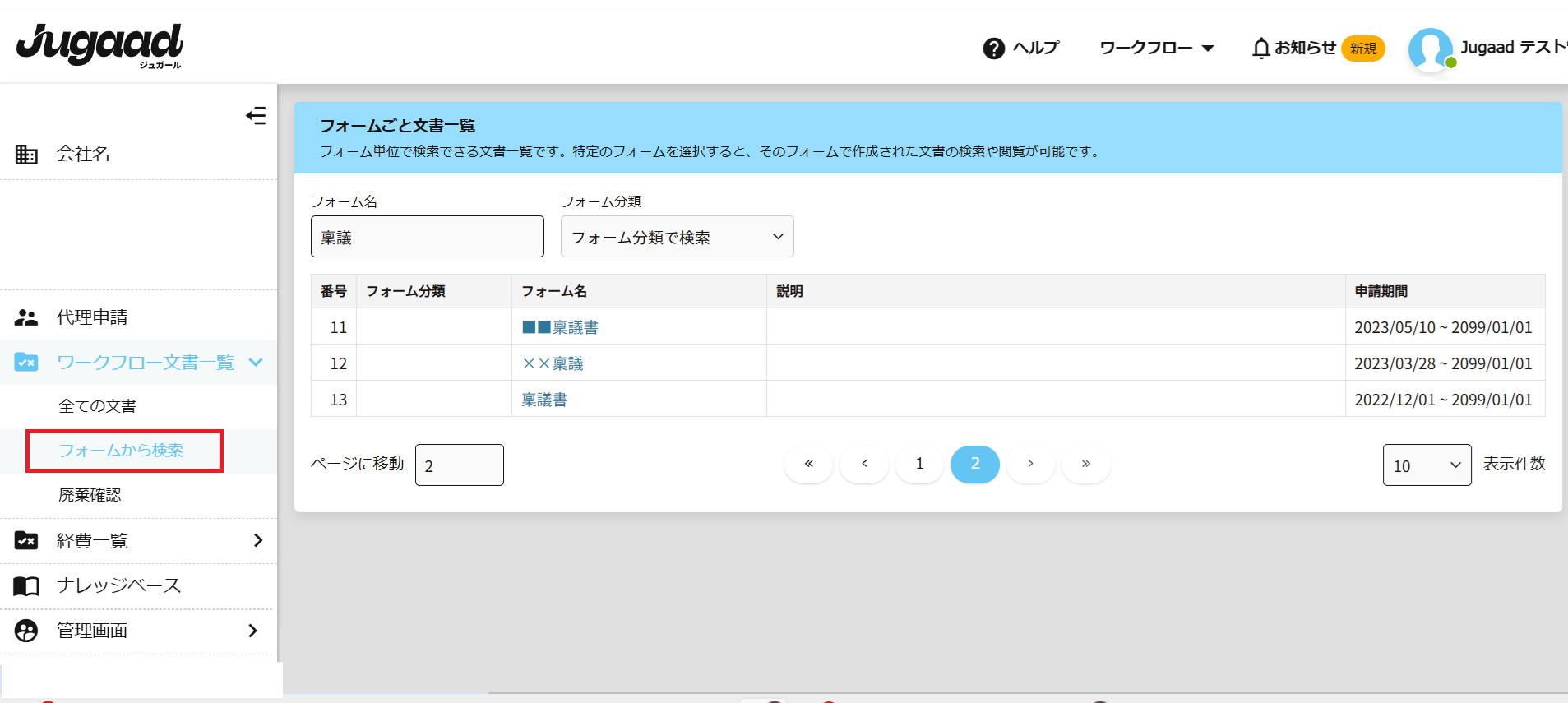The height and width of the screenshot is (703, 1568).
Task: Click the help question mark icon
Action: point(993,49)
